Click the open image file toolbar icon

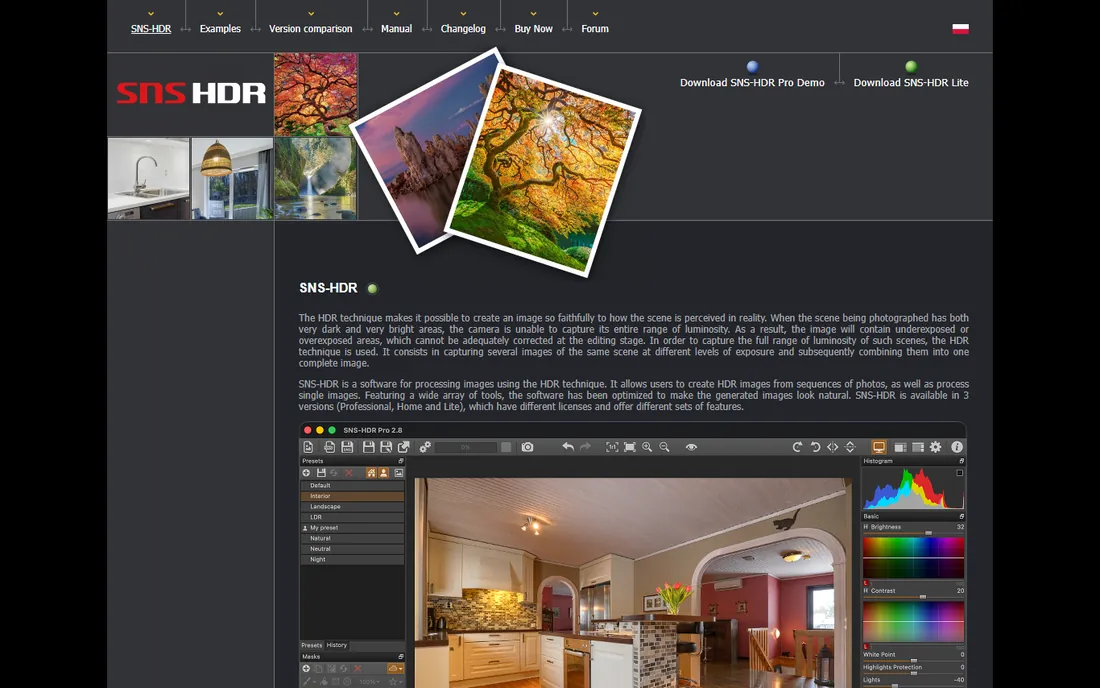308,447
